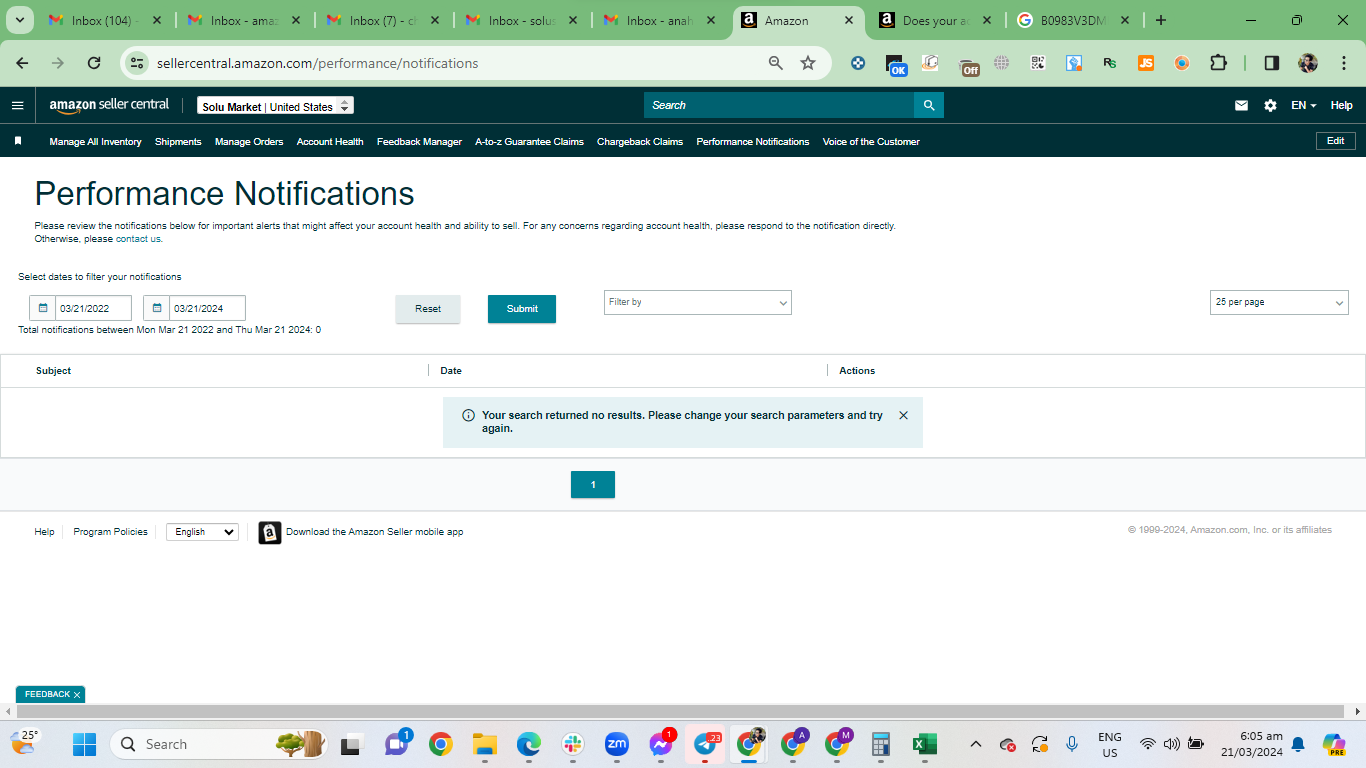Focus the Seller Central Search field
The image size is (1366, 768).
coord(779,105)
